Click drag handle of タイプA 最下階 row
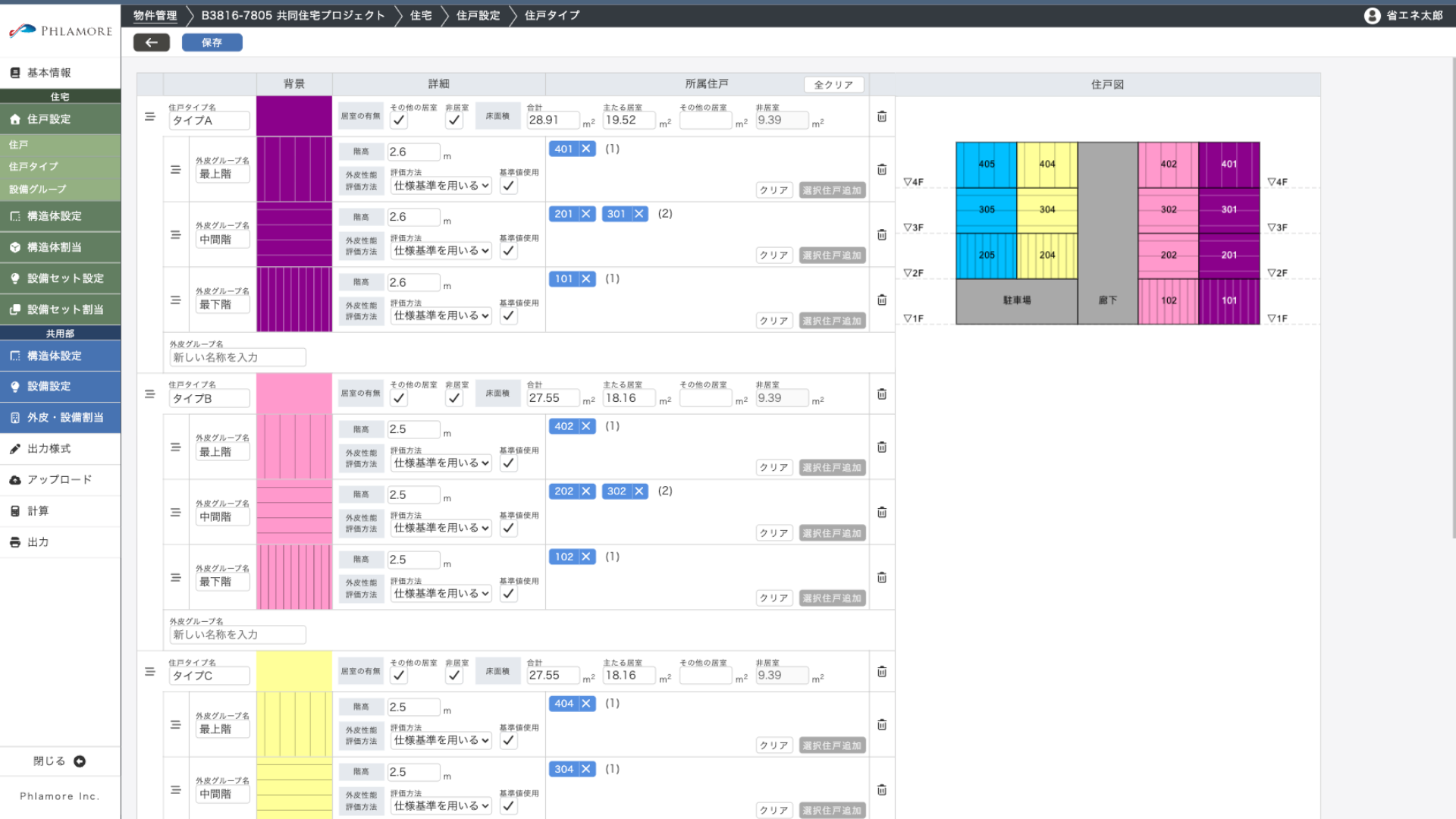 click(176, 300)
